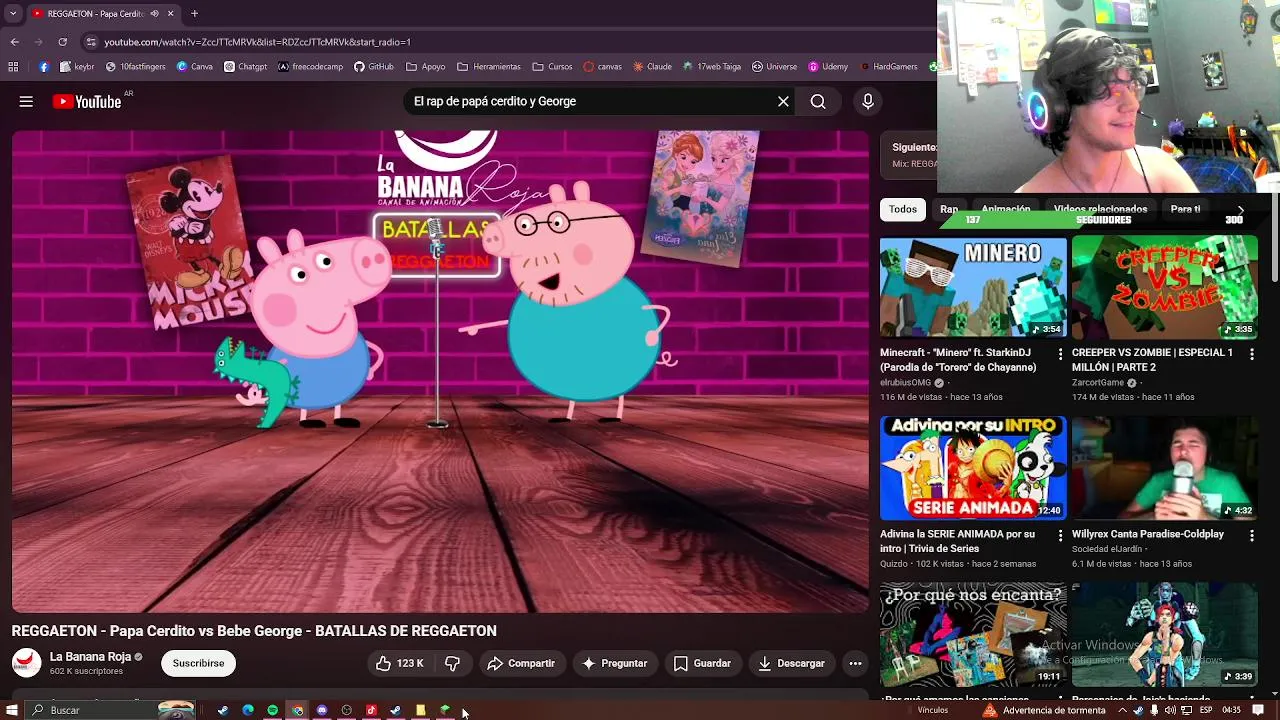This screenshot has width=1280, height=720.
Task: Open options menu for Willyrex Canta Paradise
Action: tap(1251, 535)
